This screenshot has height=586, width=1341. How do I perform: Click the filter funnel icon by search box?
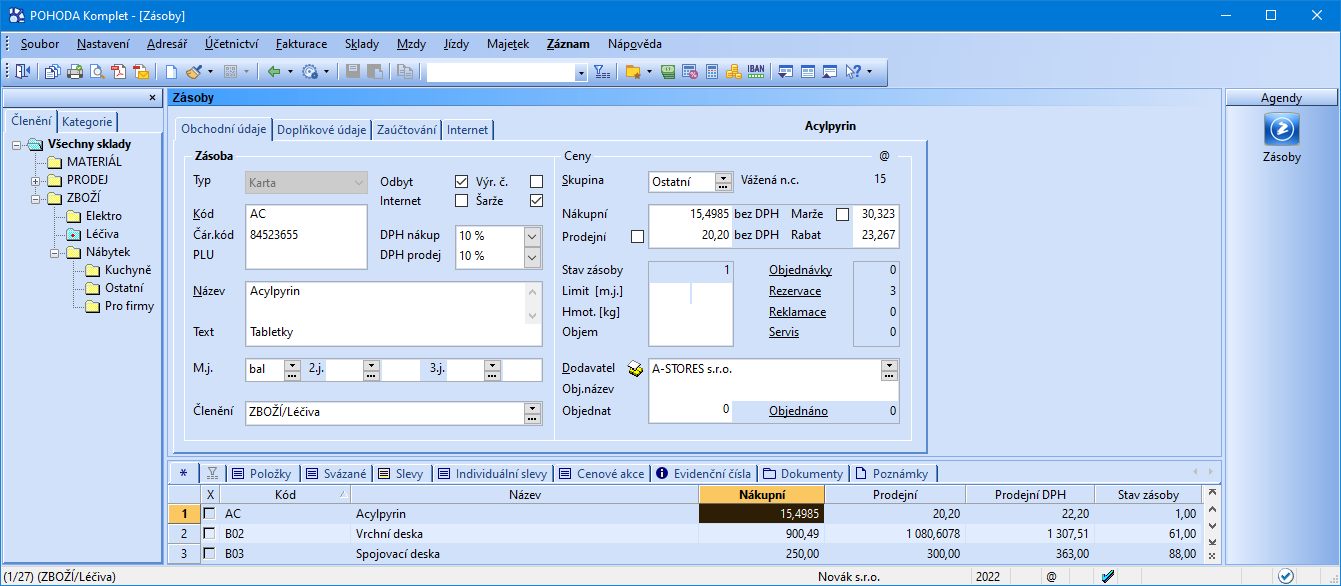point(602,71)
